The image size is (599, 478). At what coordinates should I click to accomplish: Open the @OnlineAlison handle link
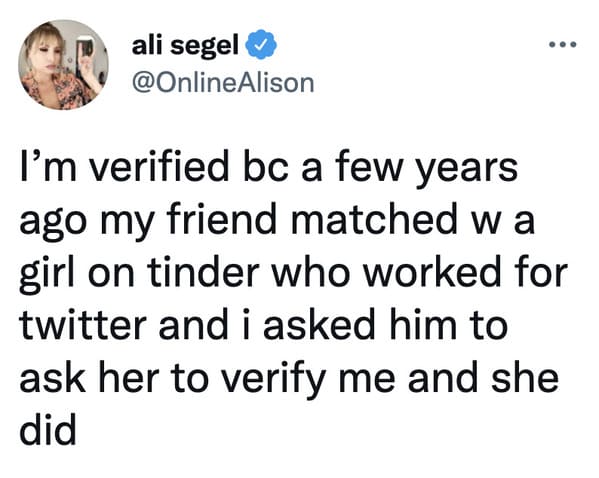pos(223,83)
